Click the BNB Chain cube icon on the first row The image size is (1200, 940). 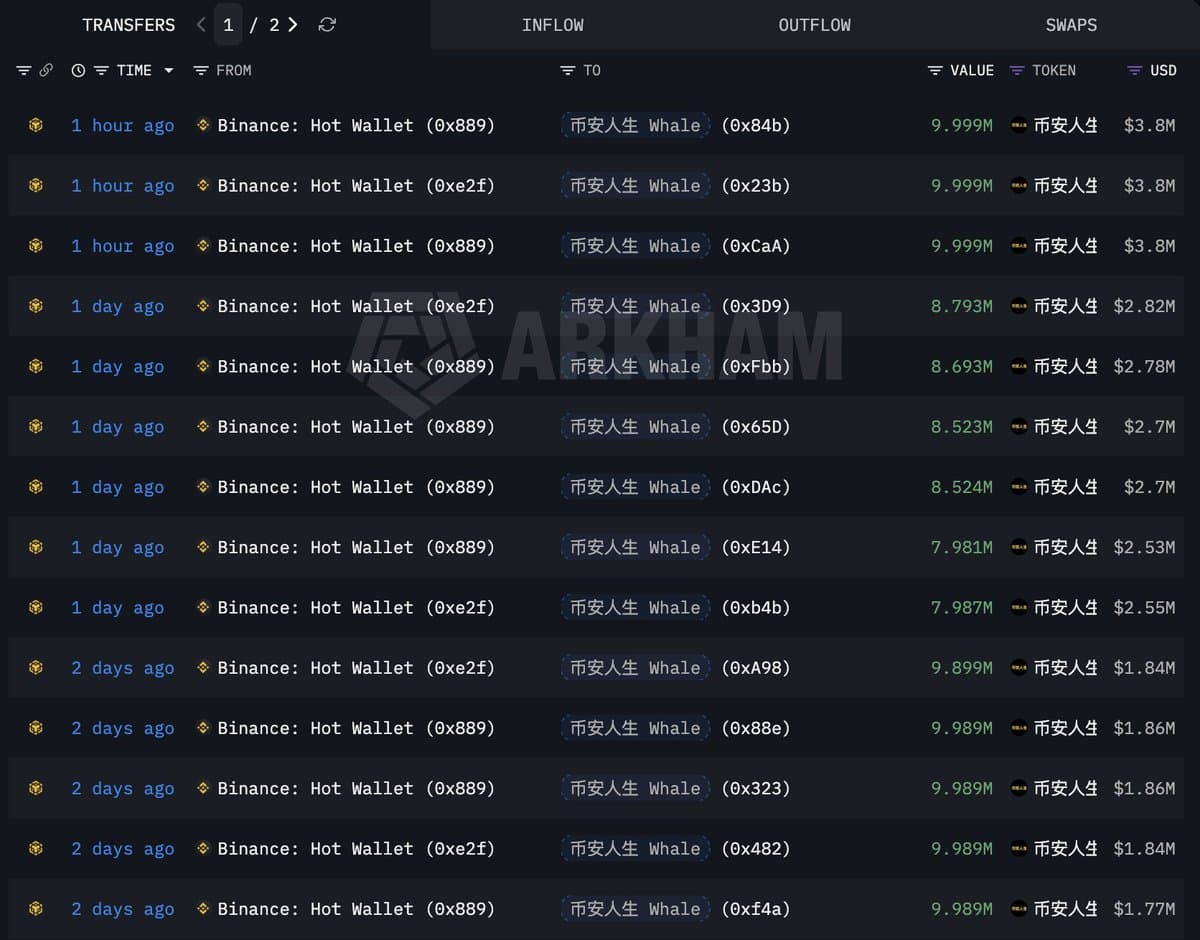point(36,125)
